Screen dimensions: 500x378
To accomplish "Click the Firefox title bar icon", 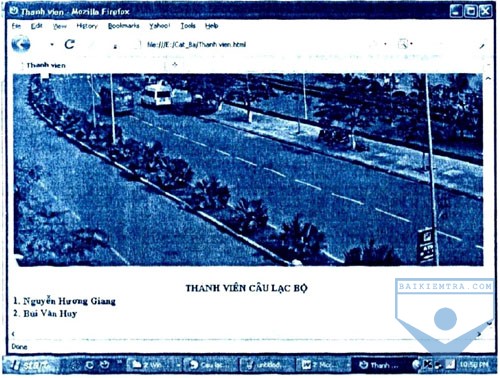I will [x=14, y=11].
